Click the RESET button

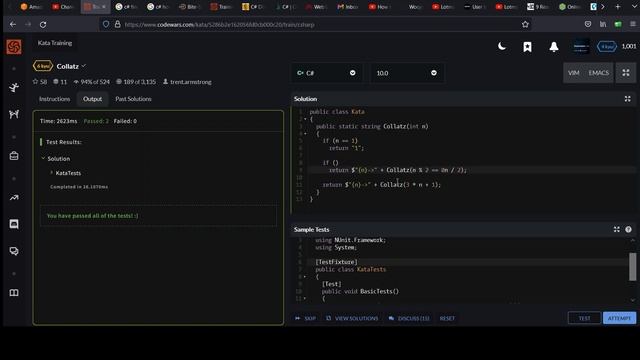(447, 318)
